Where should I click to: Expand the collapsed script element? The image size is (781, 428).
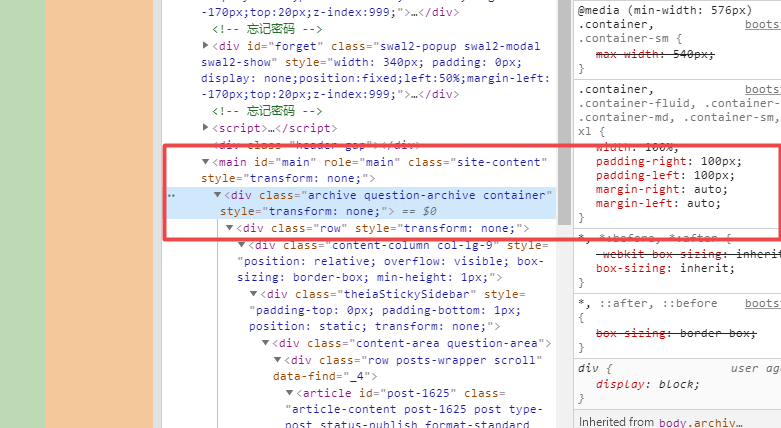point(205,128)
